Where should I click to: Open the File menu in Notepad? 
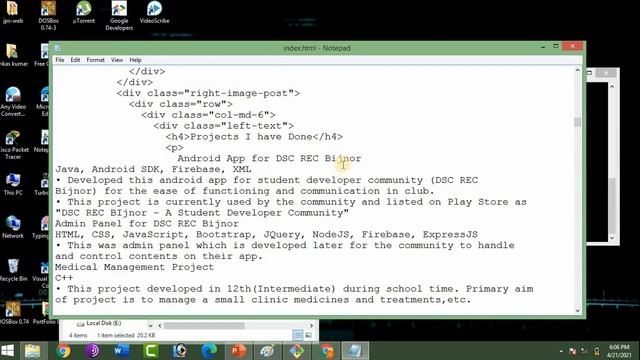click(60, 60)
